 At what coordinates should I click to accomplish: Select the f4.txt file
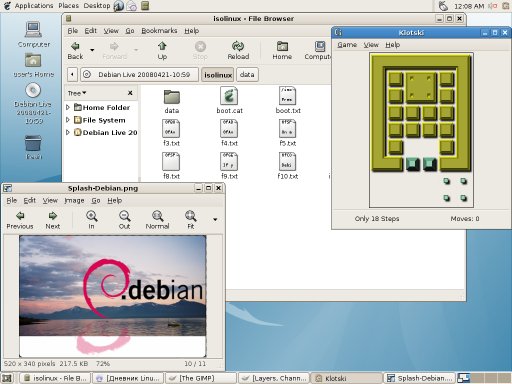coord(229,133)
